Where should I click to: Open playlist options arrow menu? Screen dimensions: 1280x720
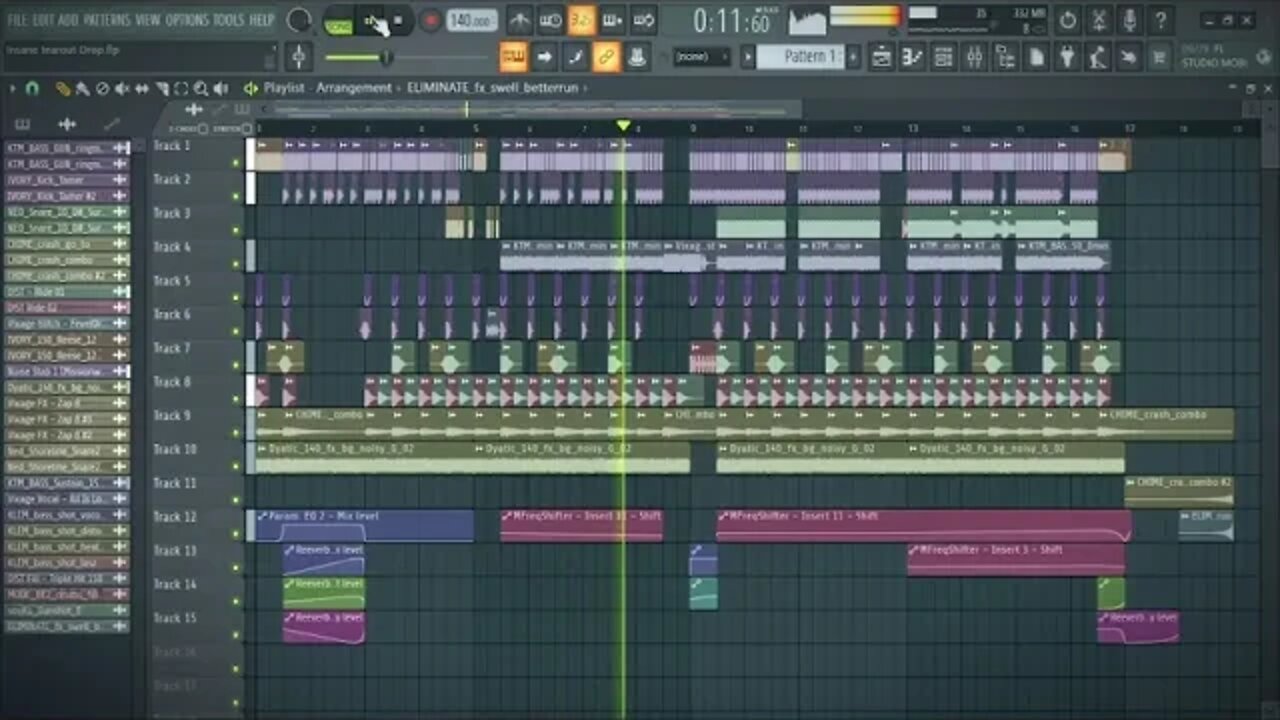pyautogui.click(x=13, y=88)
